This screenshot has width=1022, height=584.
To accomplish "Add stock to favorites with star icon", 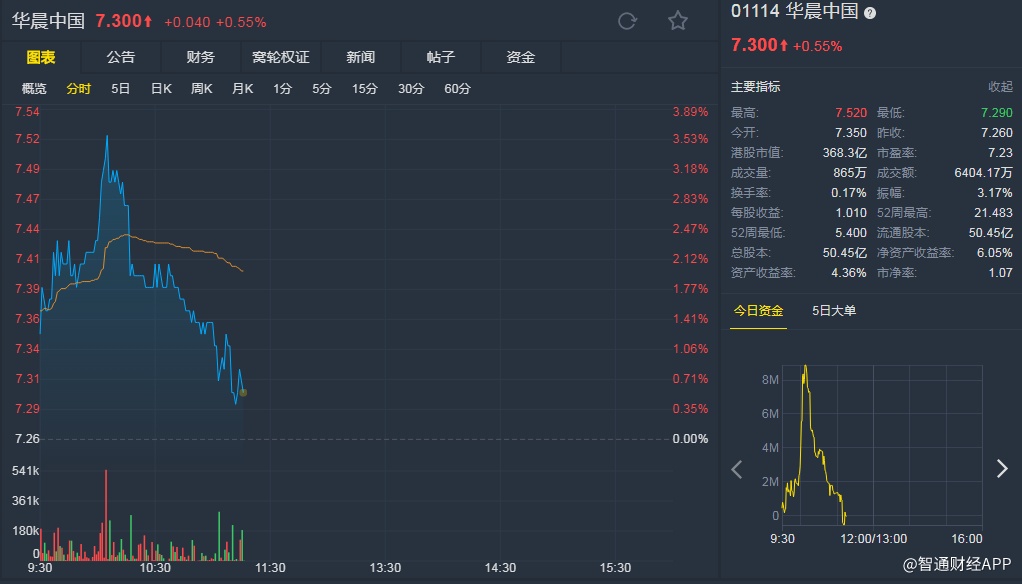I will pyautogui.click(x=678, y=21).
